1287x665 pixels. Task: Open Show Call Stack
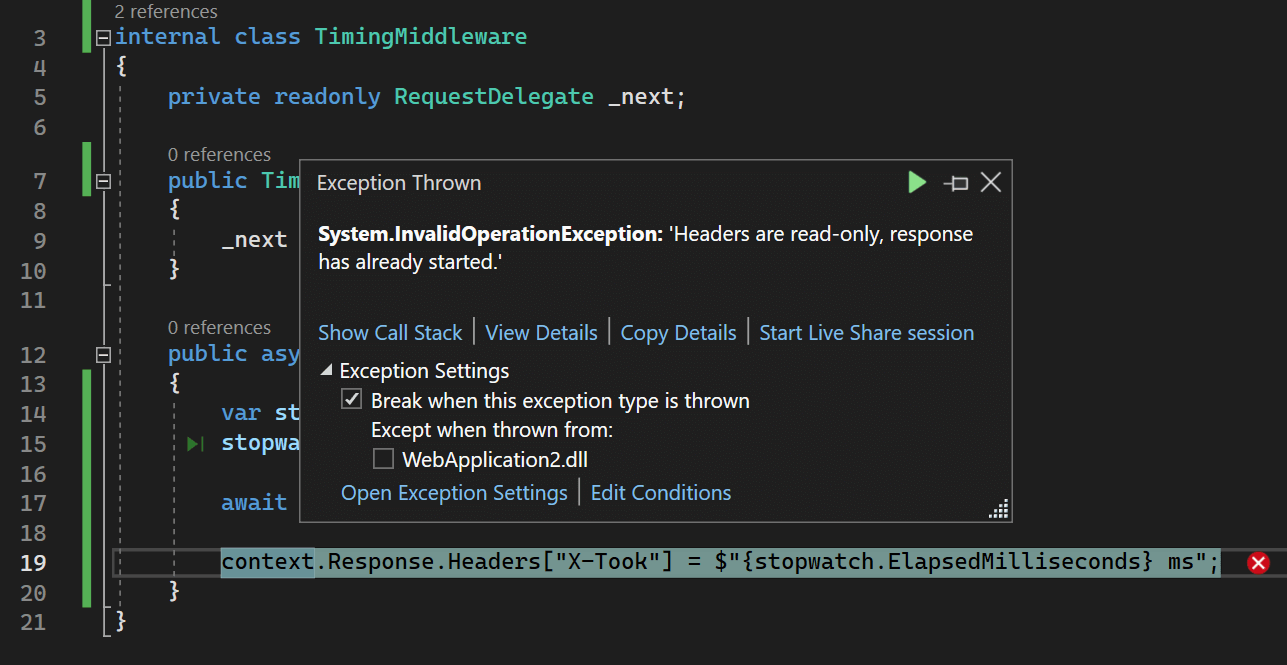389,332
